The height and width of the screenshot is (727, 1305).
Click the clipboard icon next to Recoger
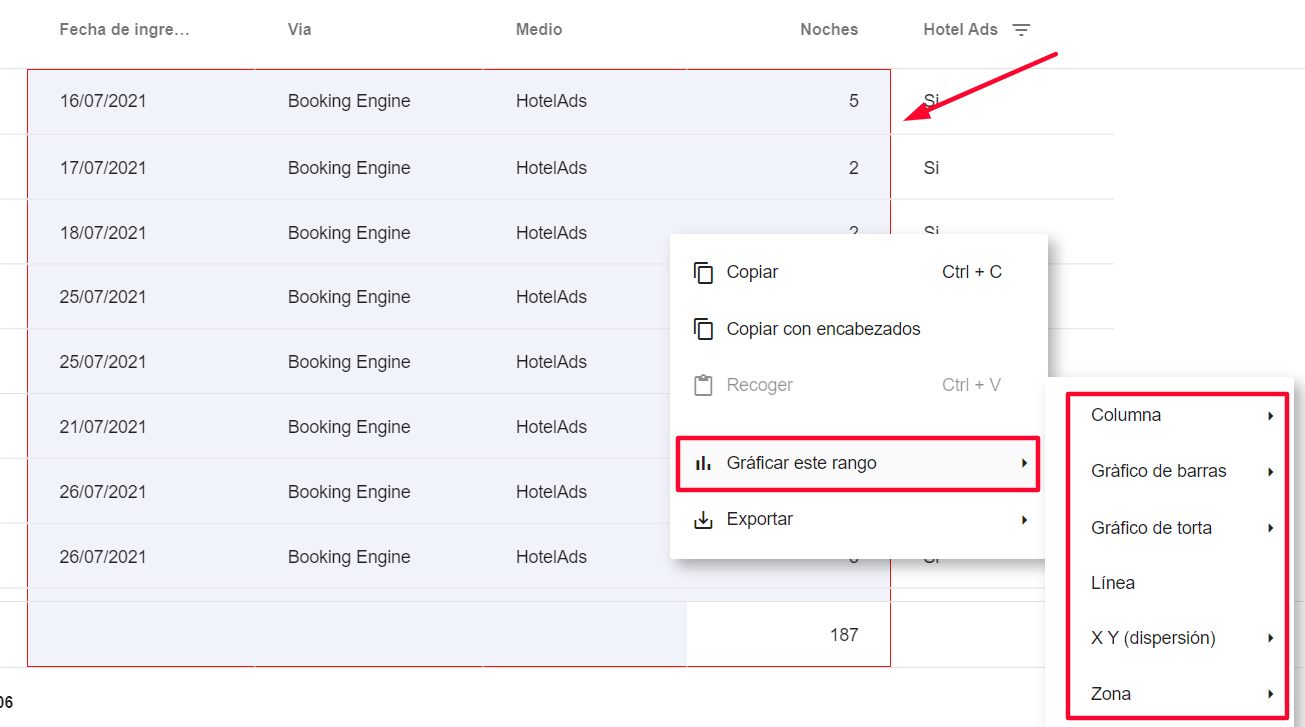coord(704,385)
